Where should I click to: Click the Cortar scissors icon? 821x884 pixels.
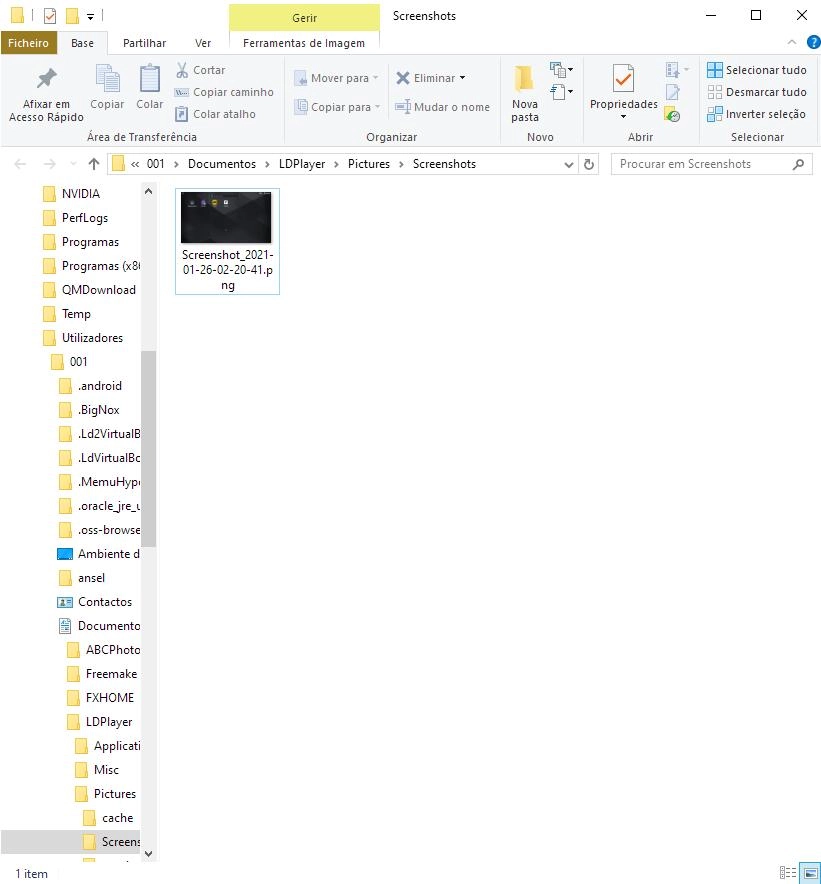click(182, 70)
